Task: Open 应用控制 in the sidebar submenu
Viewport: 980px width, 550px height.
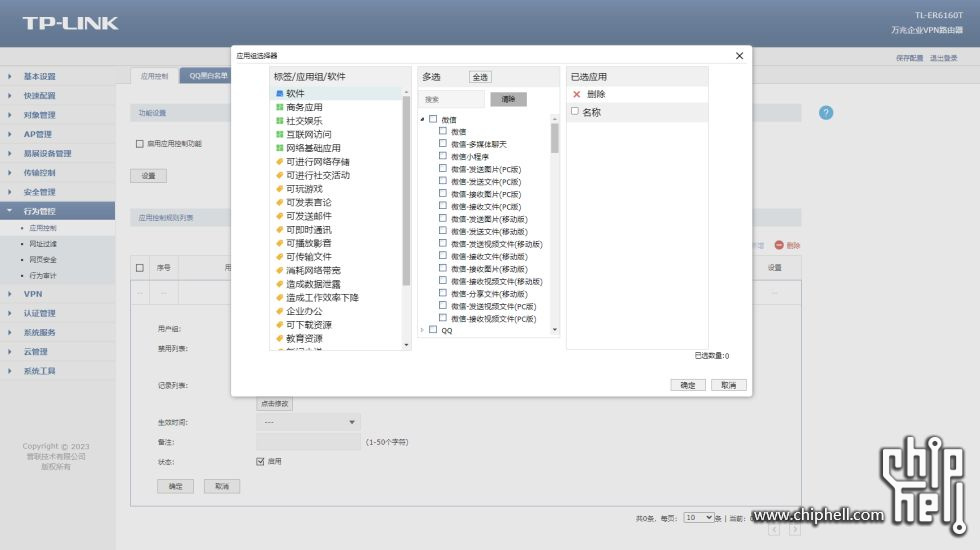Action: pos(43,228)
